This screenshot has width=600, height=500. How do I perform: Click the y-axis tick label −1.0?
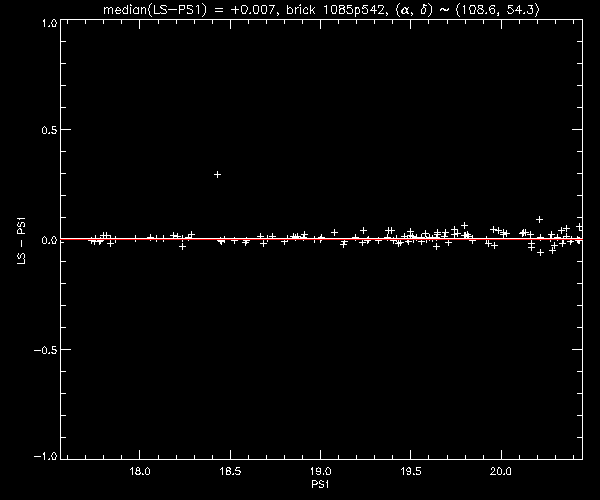(x=46, y=456)
